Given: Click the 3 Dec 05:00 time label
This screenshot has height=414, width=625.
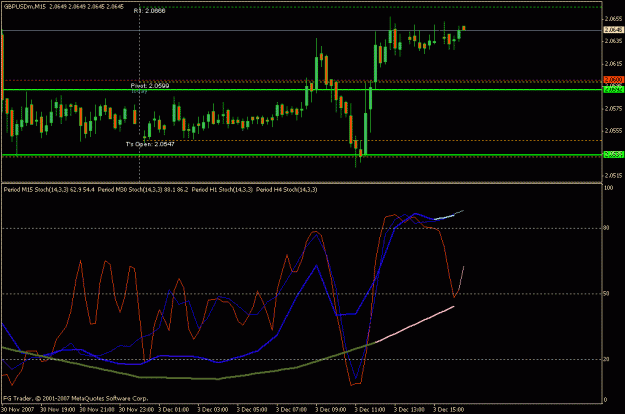Looking at the screenshot, I should coord(252,409).
